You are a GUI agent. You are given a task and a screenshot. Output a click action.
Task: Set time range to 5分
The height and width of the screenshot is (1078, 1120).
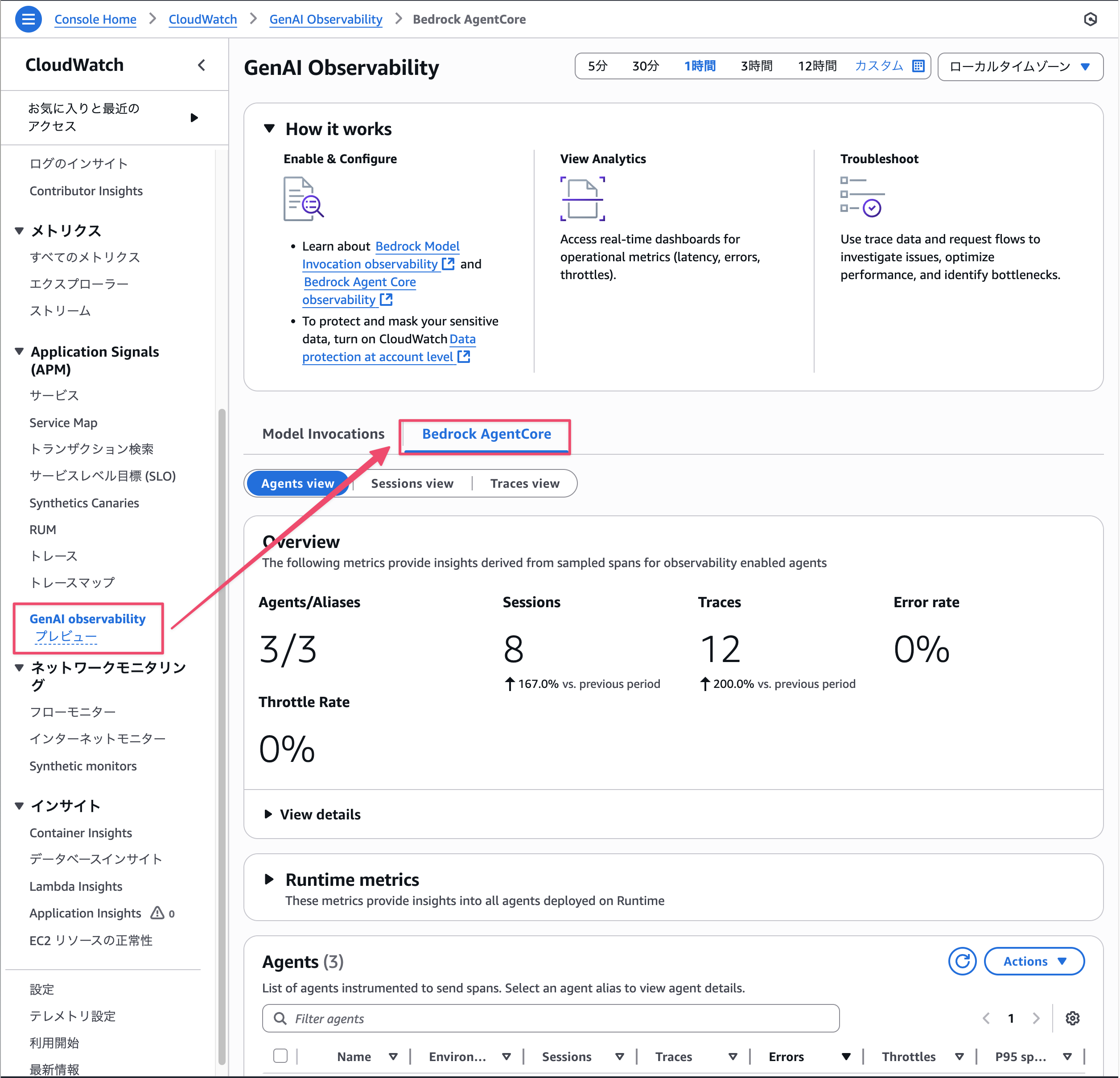597,66
